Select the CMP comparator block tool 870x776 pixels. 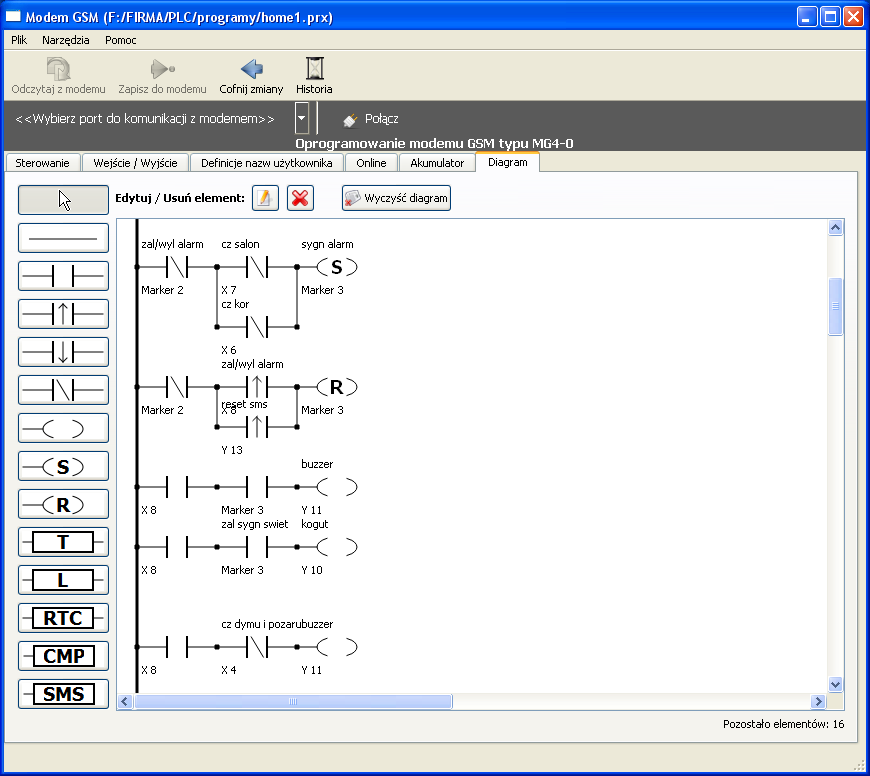[x=63, y=656]
